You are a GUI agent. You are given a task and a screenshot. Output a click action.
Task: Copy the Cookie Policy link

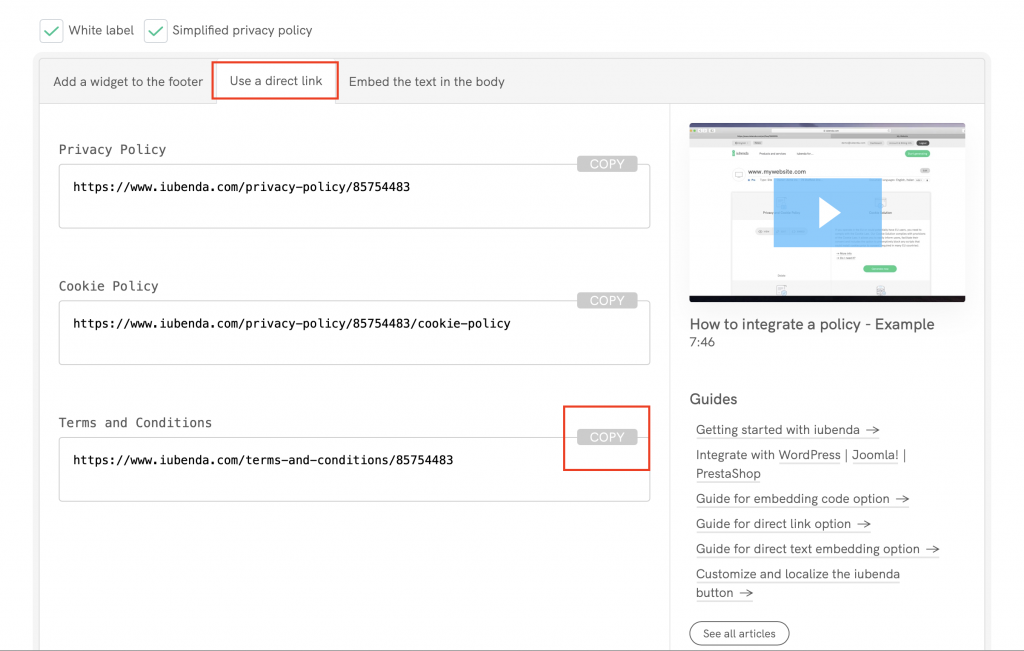(x=607, y=300)
